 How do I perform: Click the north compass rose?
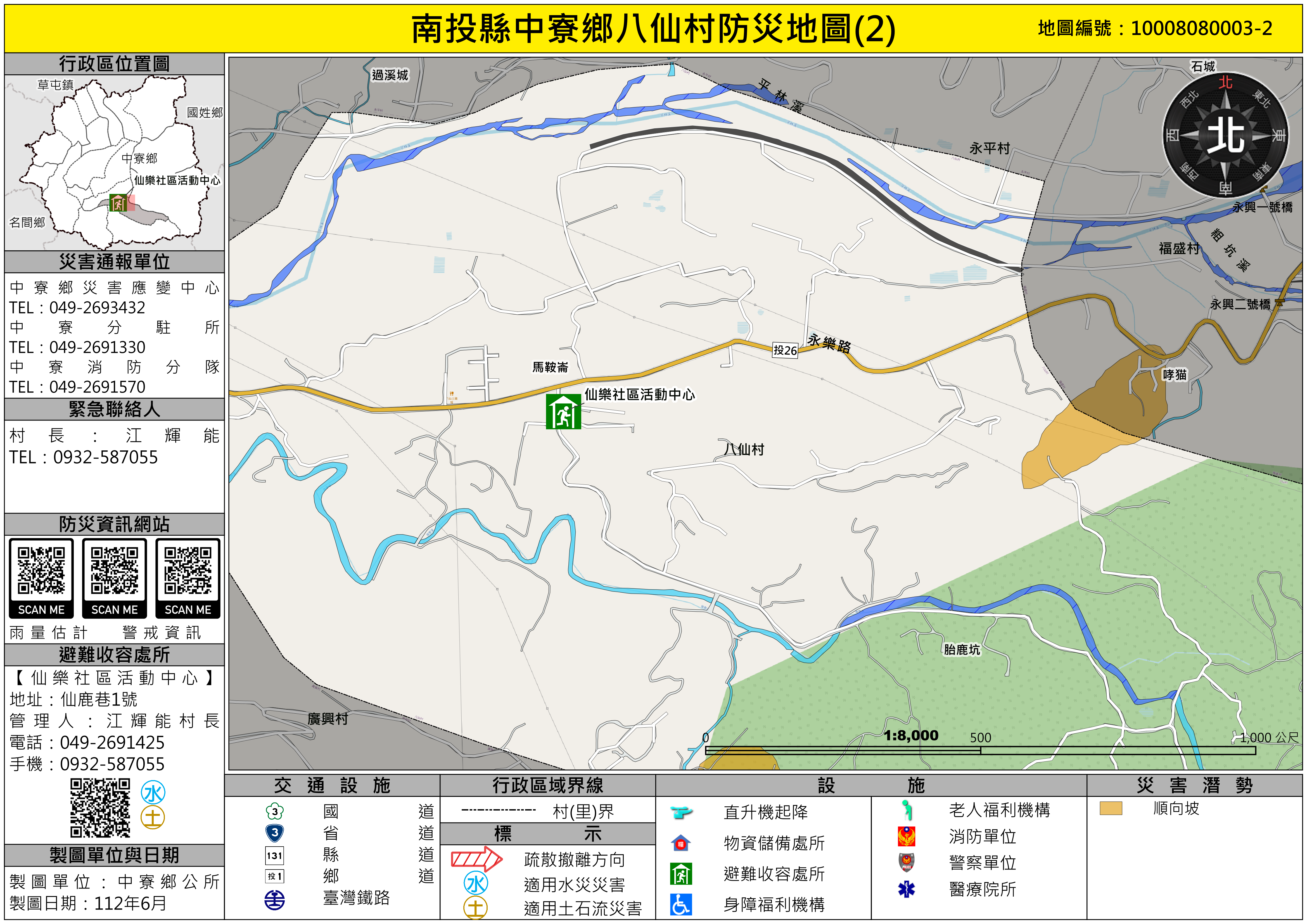(x=1225, y=136)
